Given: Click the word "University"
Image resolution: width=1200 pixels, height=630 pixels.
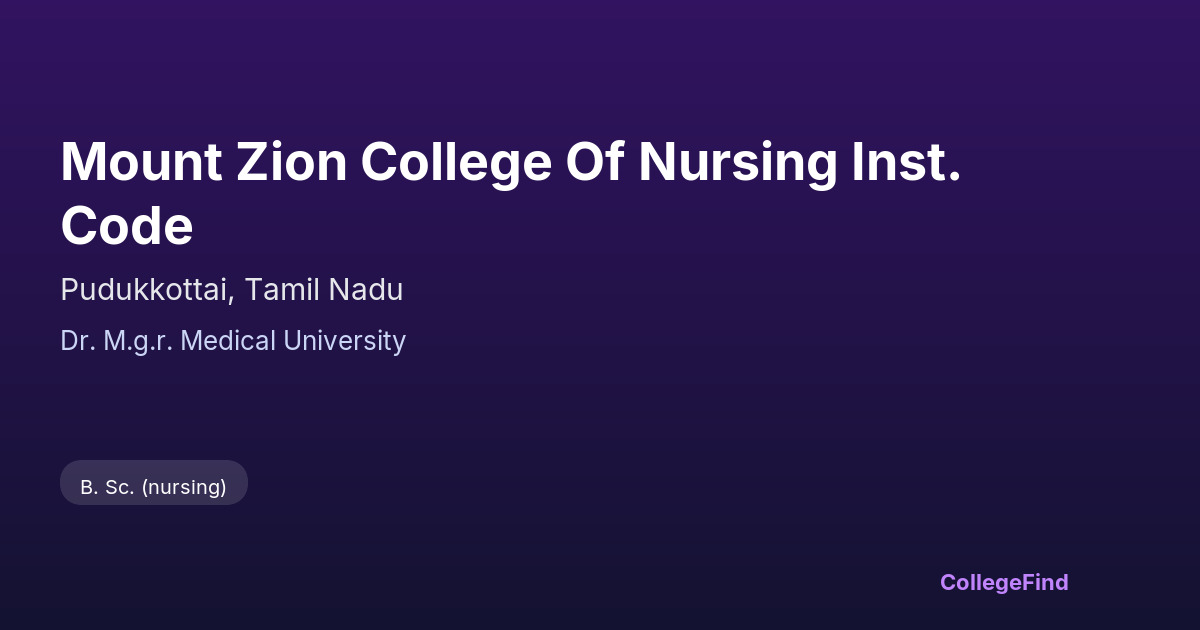Looking at the screenshot, I should (x=345, y=341).
